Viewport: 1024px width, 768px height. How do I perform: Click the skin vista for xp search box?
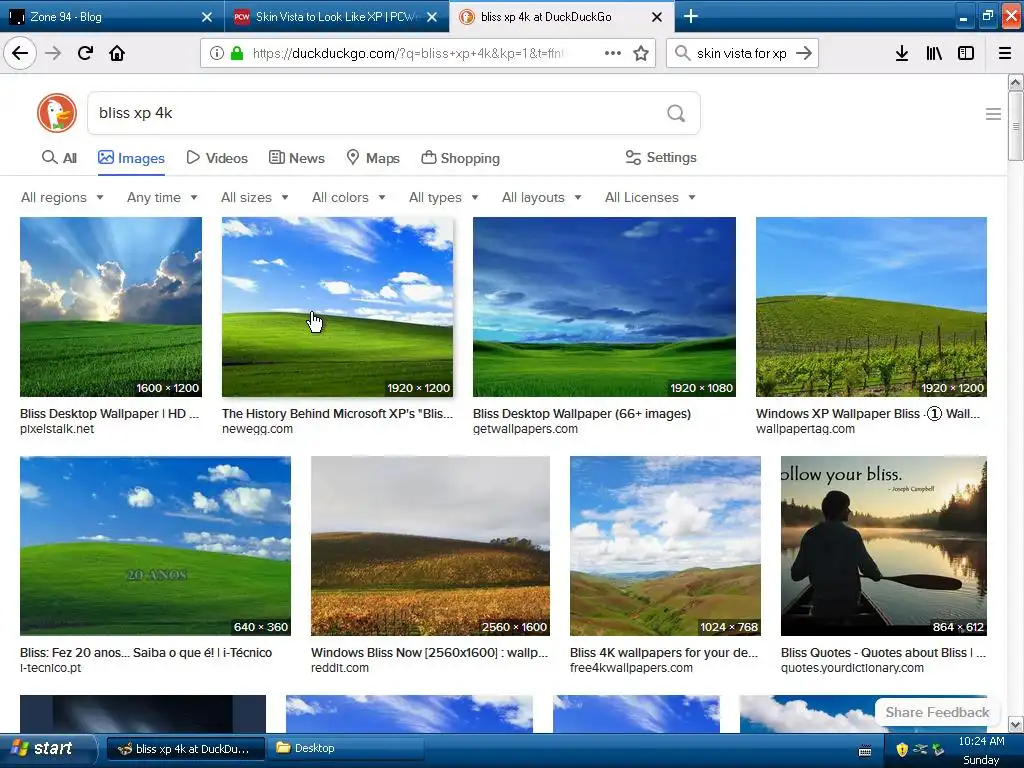coord(741,53)
